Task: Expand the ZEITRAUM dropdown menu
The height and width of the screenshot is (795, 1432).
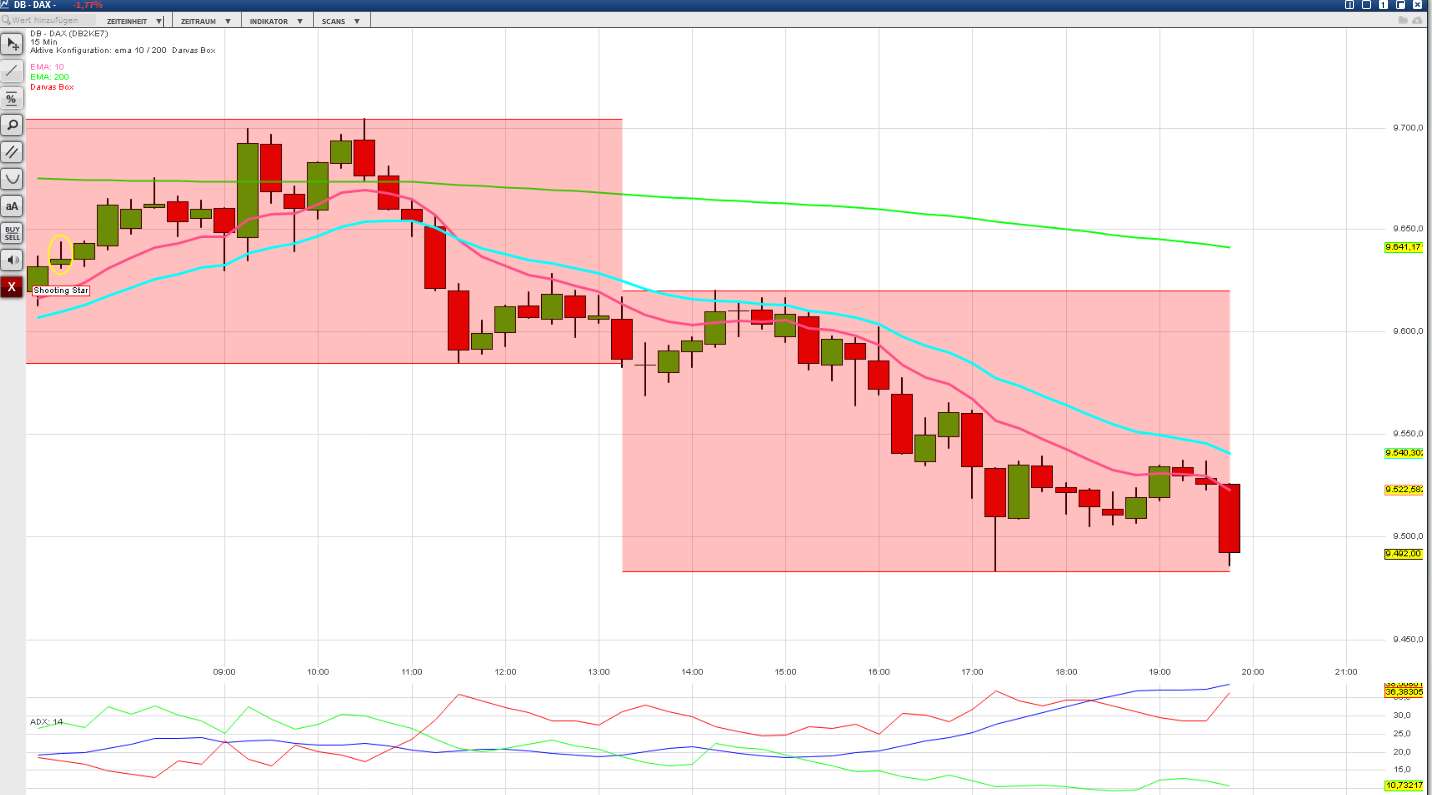Action: (205, 20)
